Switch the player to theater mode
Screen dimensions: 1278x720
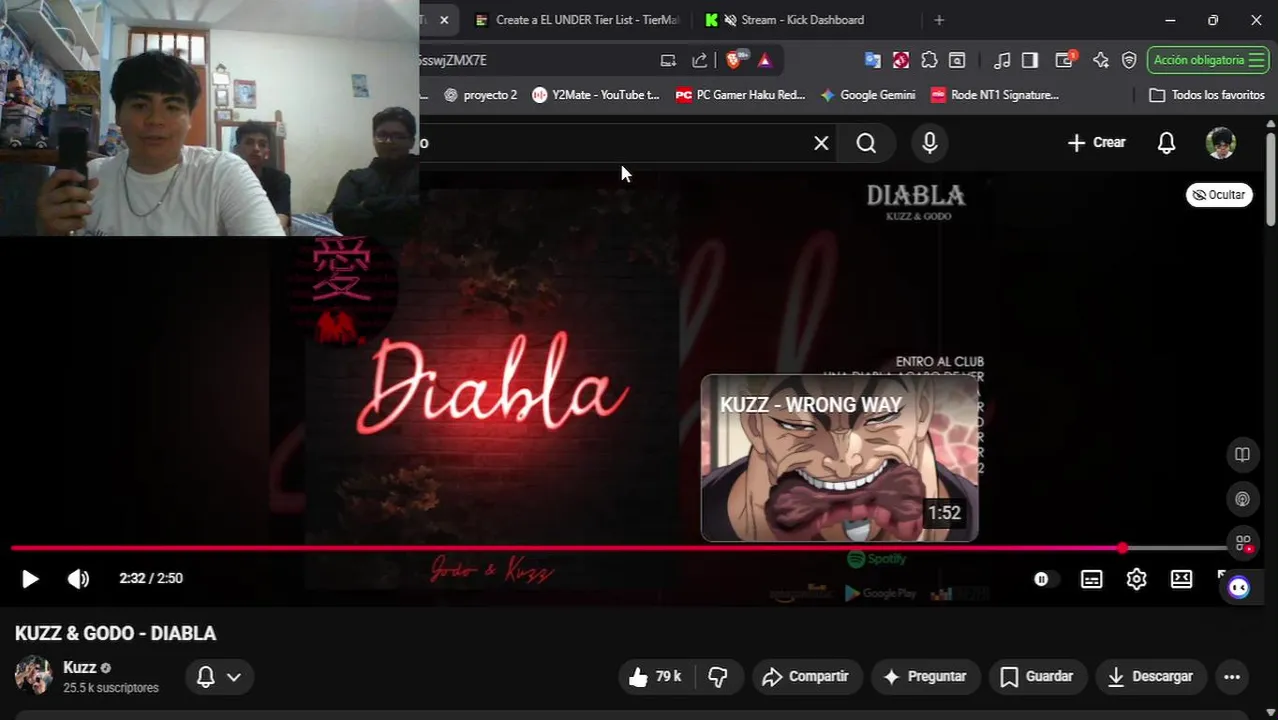click(1182, 579)
